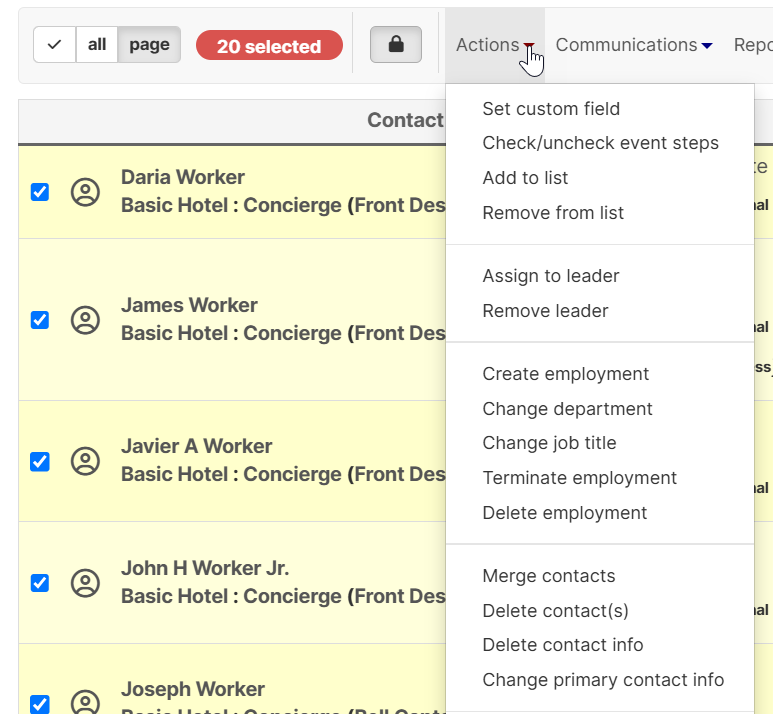773x714 pixels.
Task: Select 'Change department' action
Action: [567, 409]
